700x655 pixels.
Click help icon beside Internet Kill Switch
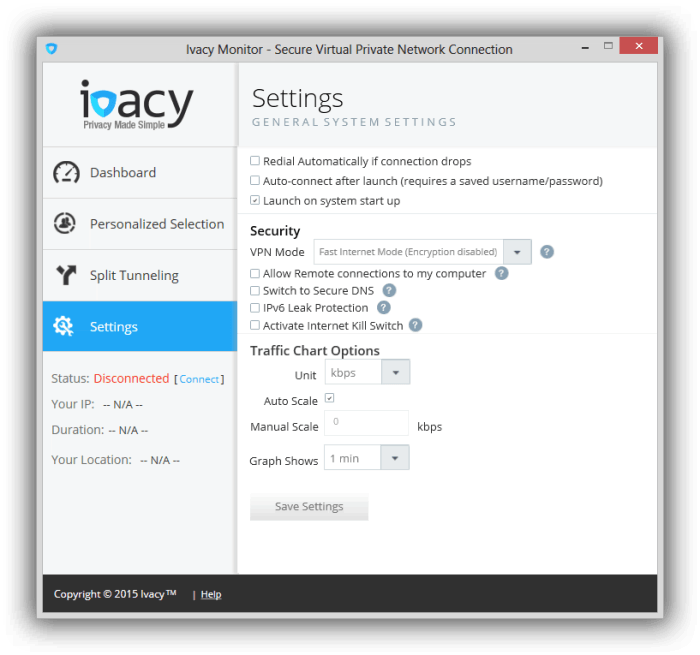point(415,325)
